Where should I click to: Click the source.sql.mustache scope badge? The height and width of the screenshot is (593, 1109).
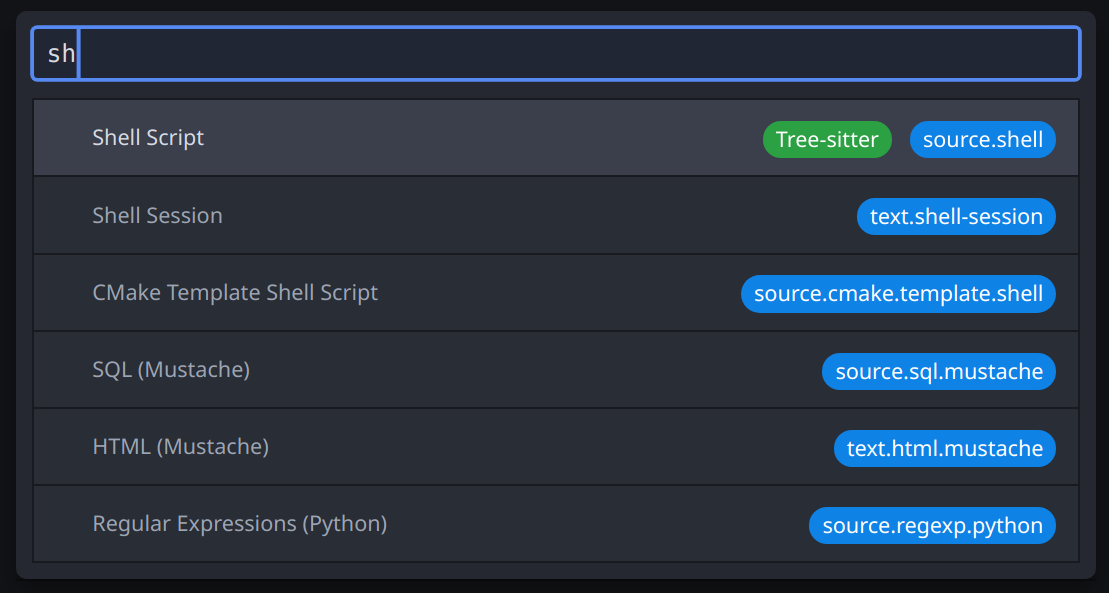coord(938,372)
